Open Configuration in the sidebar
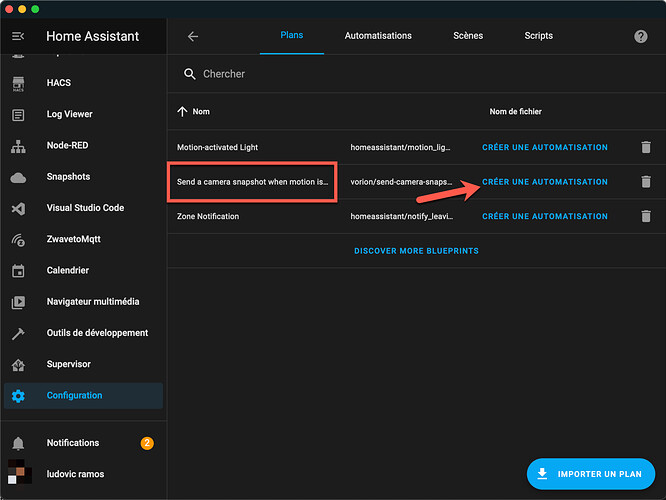The height and width of the screenshot is (500, 666). pos(83,395)
